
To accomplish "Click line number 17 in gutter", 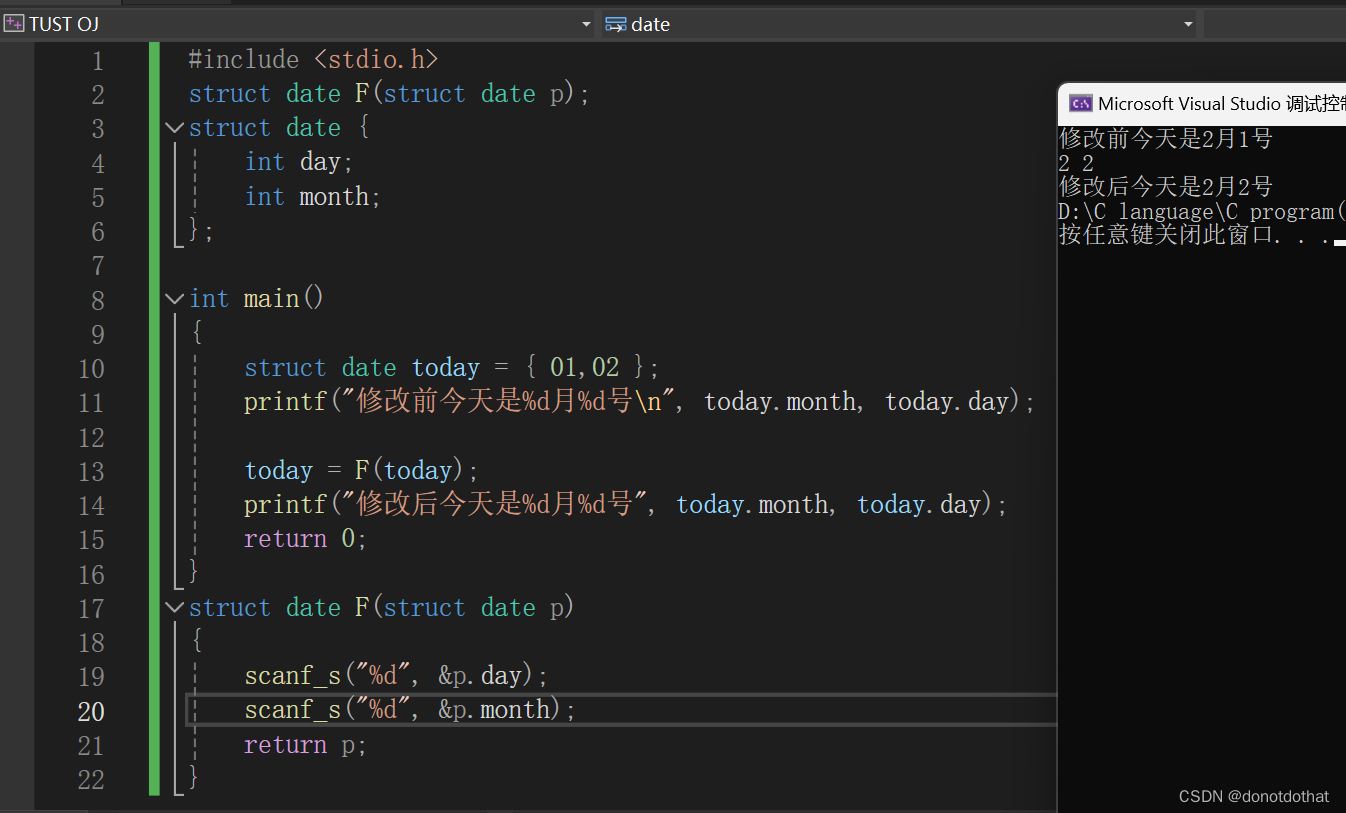I will pyautogui.click(x=91, y=609).
